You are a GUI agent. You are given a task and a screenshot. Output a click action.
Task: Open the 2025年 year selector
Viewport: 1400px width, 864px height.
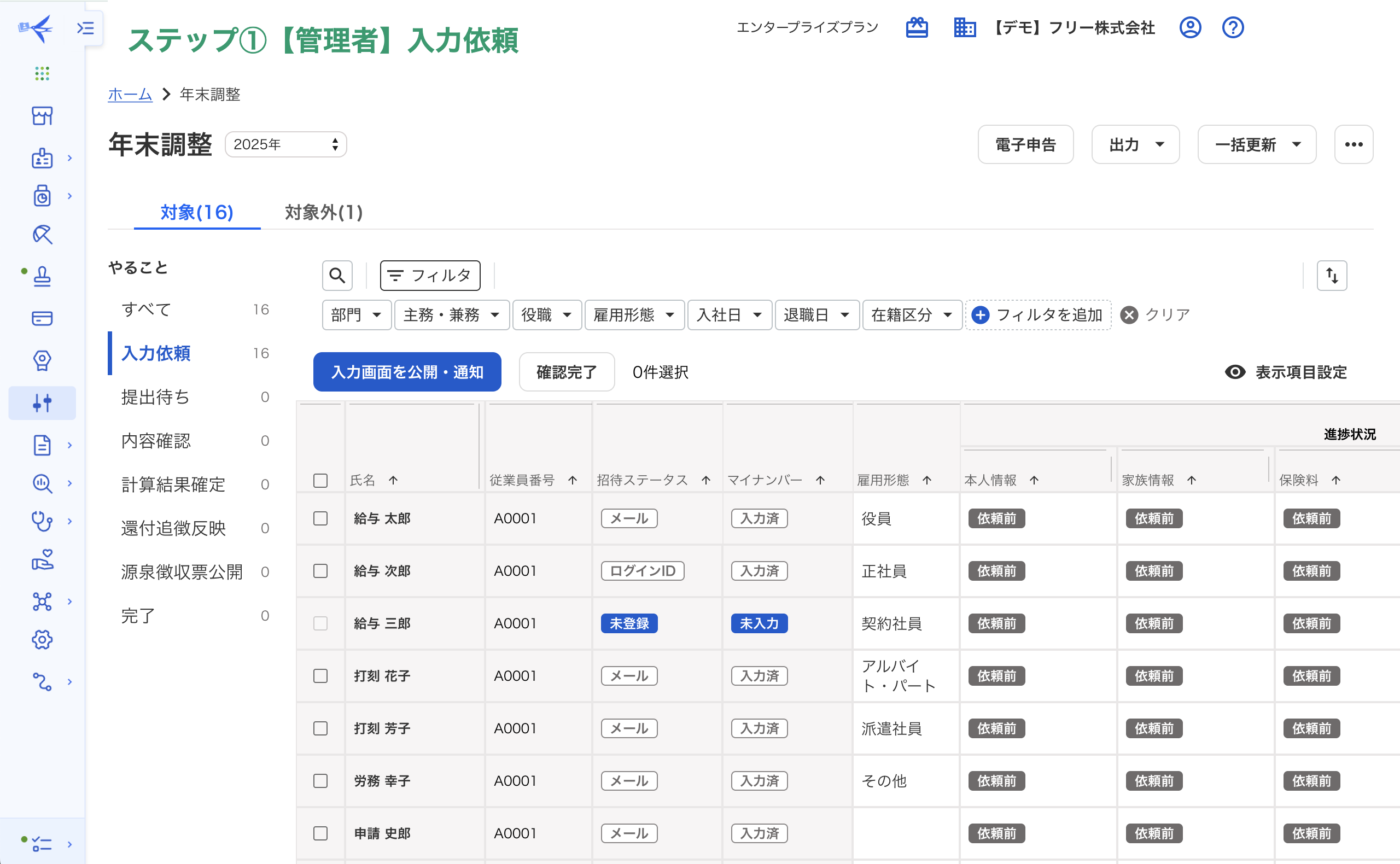click(285, 144)
